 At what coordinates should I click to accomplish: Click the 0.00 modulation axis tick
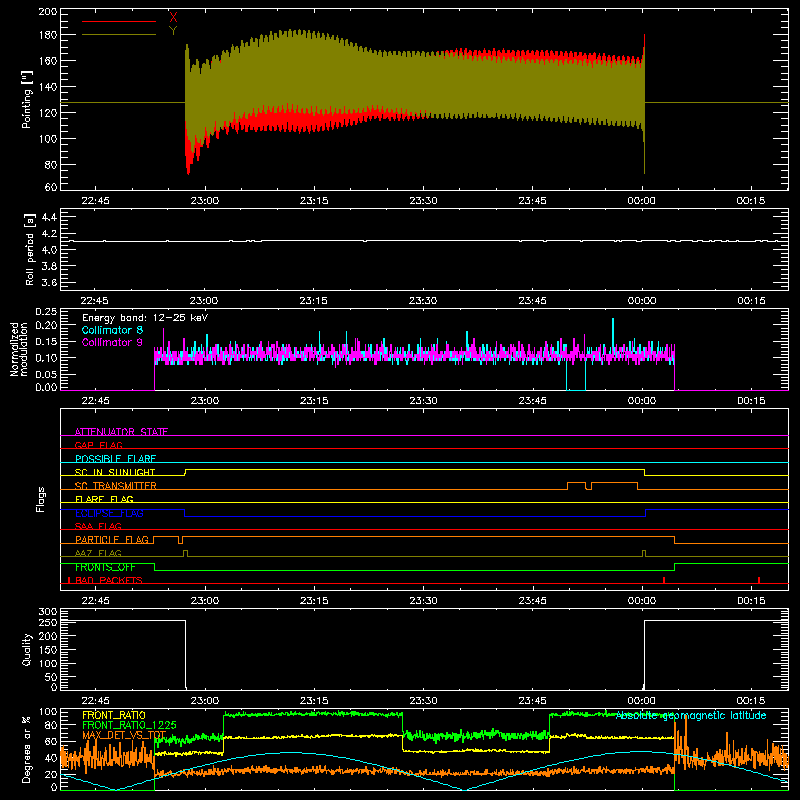point(46,387)
